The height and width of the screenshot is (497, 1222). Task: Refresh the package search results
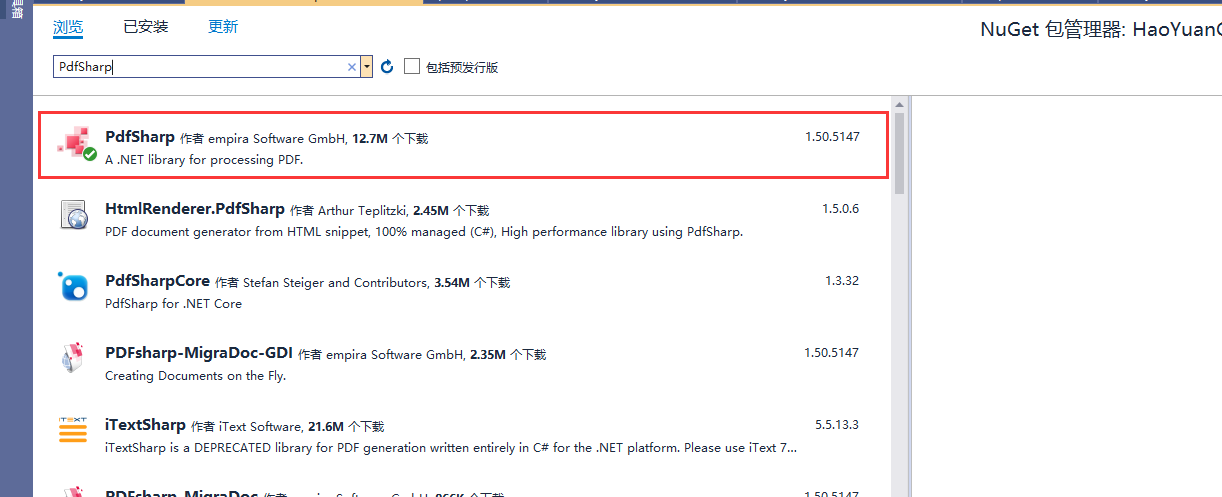tap(387, 67)
